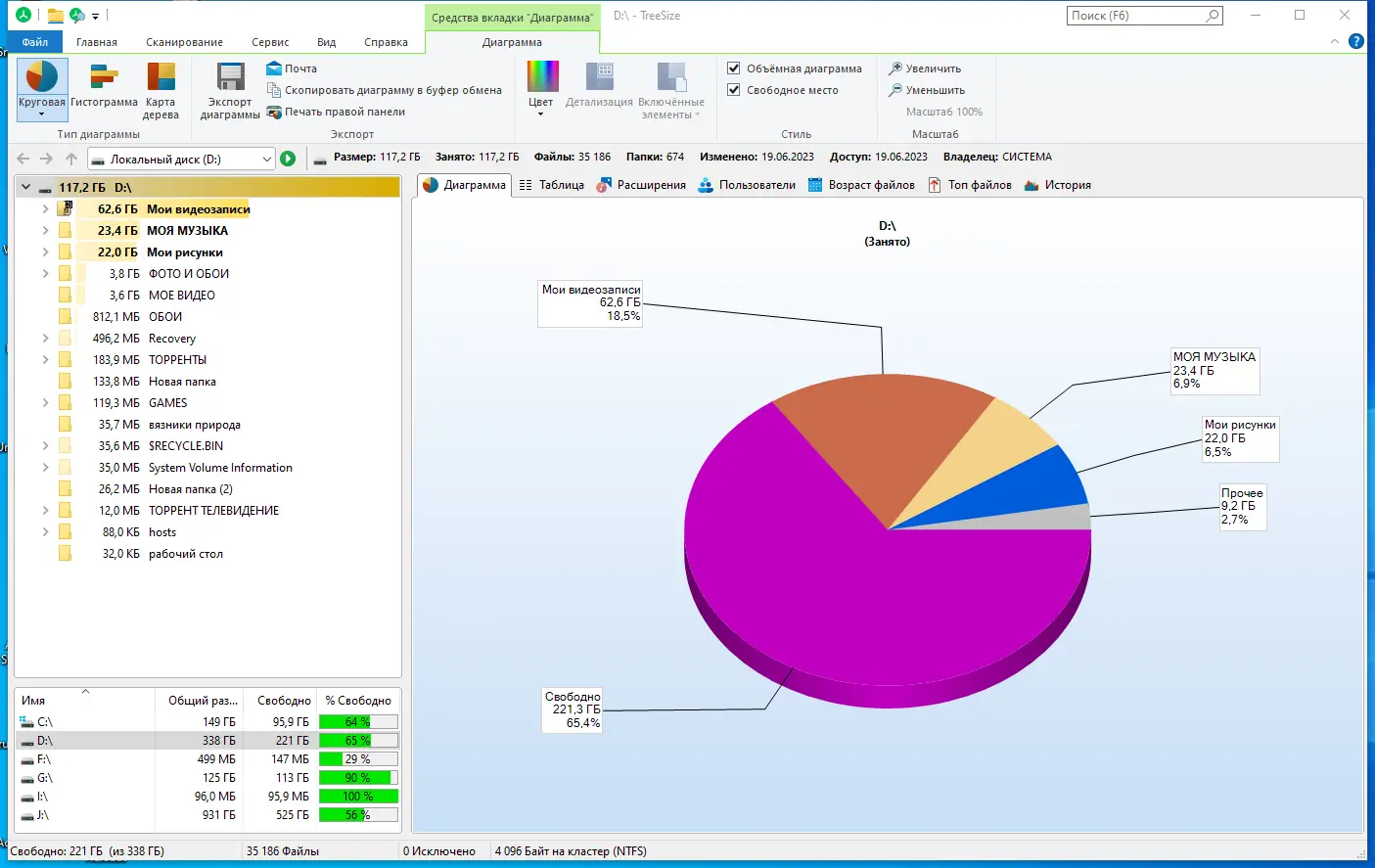Image resolution: width=1375 pixels, height=868 pixels.
Task: Send the chart via Почта
Action: (x=292, y=69)
